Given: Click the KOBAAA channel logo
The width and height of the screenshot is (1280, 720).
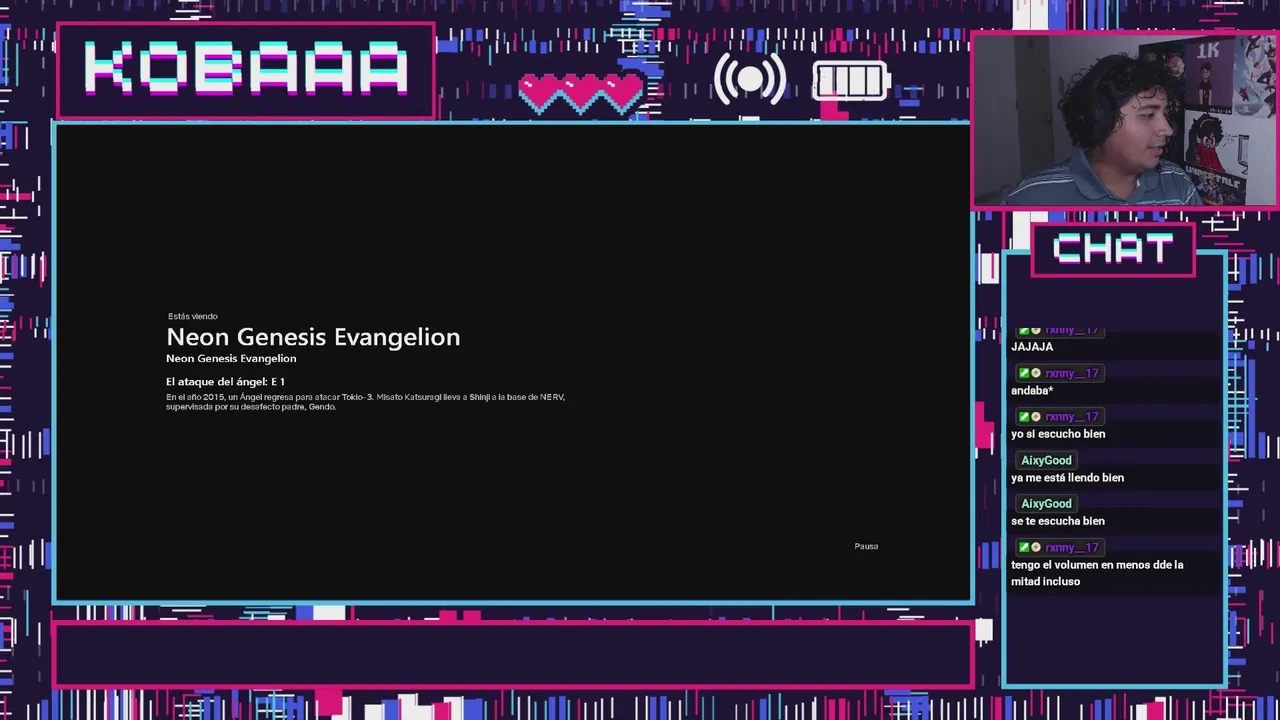Looking at the screenshot, I should 246,70.
